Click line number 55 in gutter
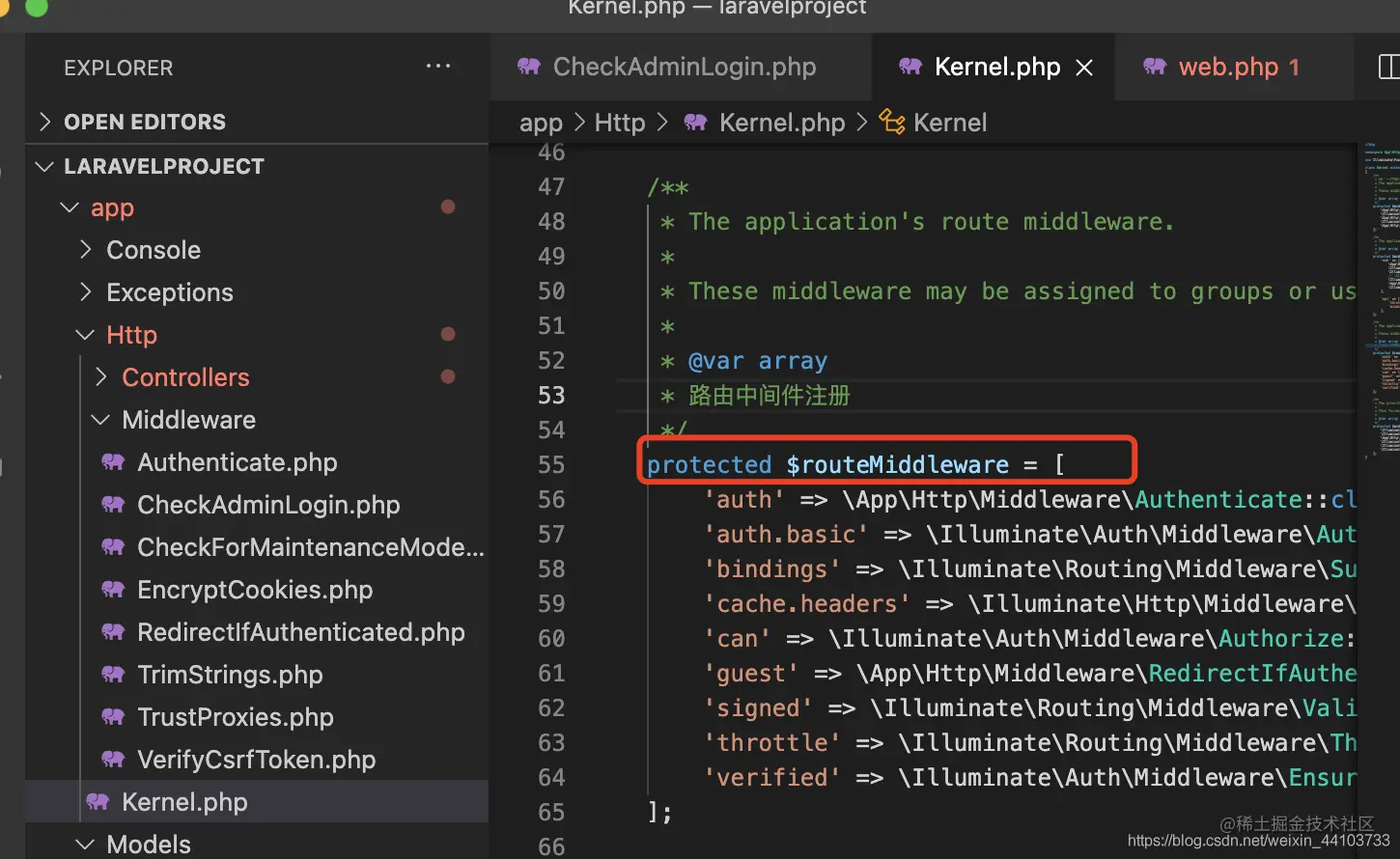This screenshot has height=859, width=1400. (551, 465)
